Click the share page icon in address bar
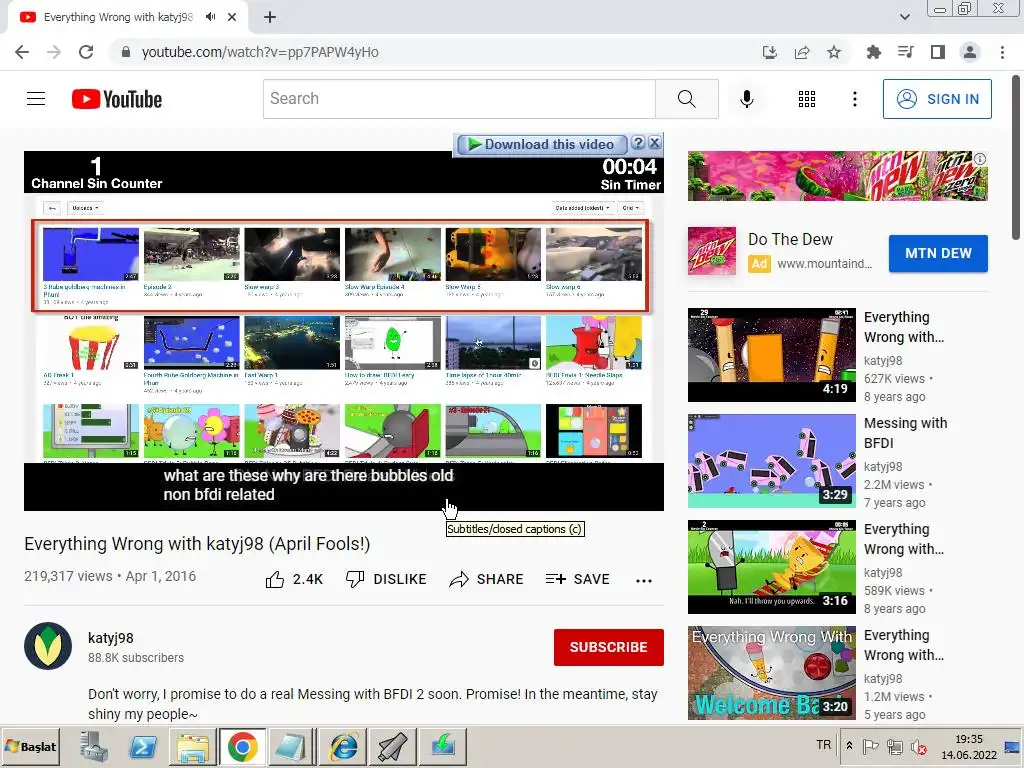Image resolution: width=1024 pixels, height=768 pixels. (x=801, y=52)
